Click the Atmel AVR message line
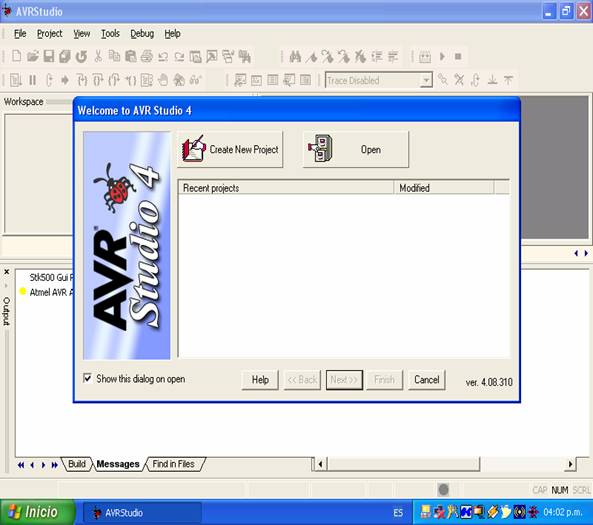This screenshot has width=593, height=525. click(x=52, y=292)
